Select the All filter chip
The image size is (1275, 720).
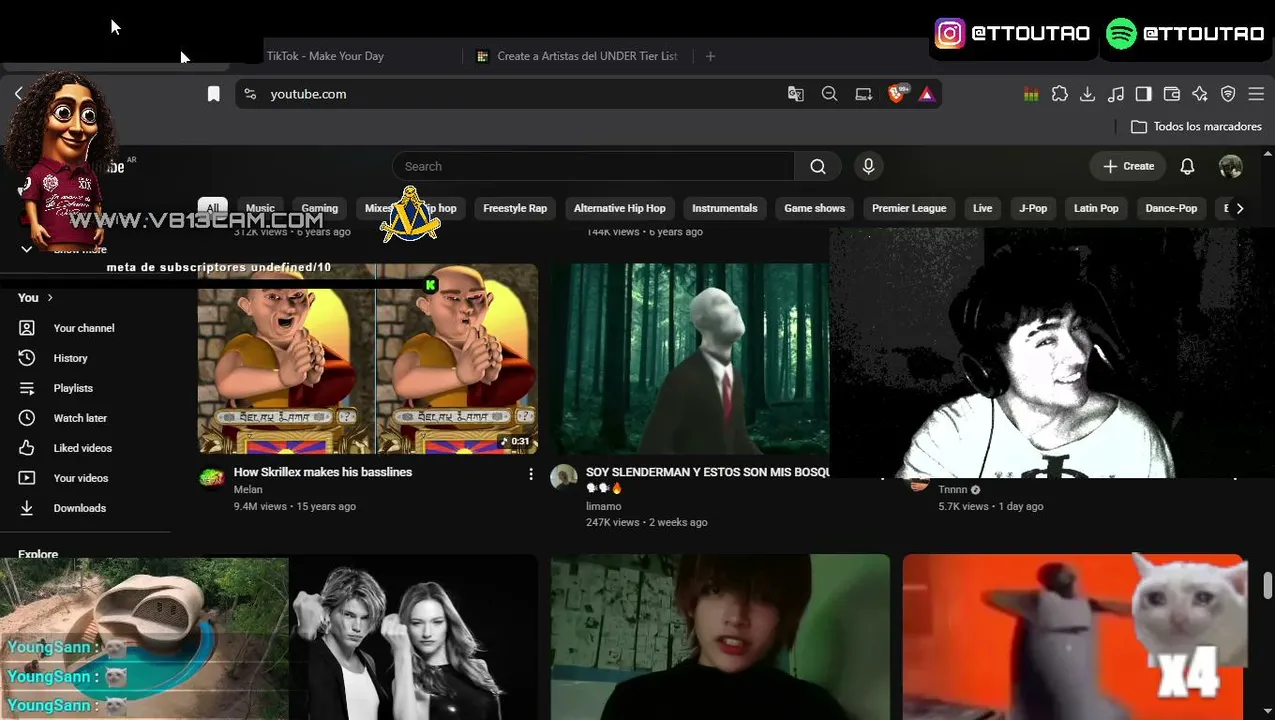[x=212, y=208]
